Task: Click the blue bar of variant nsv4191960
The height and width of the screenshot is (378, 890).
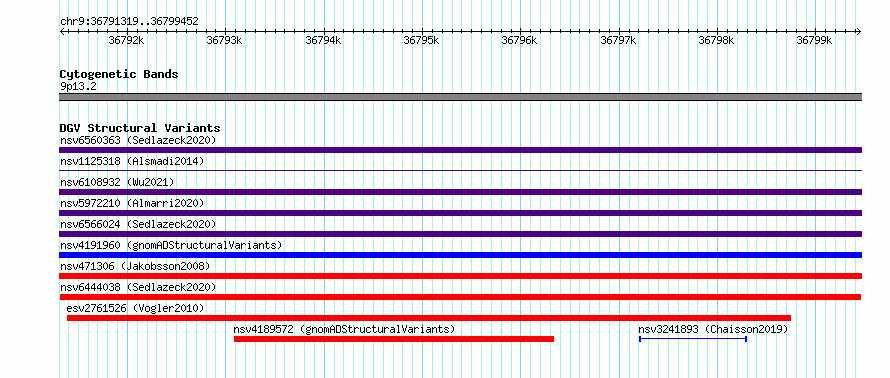Action: coord(460,255)
